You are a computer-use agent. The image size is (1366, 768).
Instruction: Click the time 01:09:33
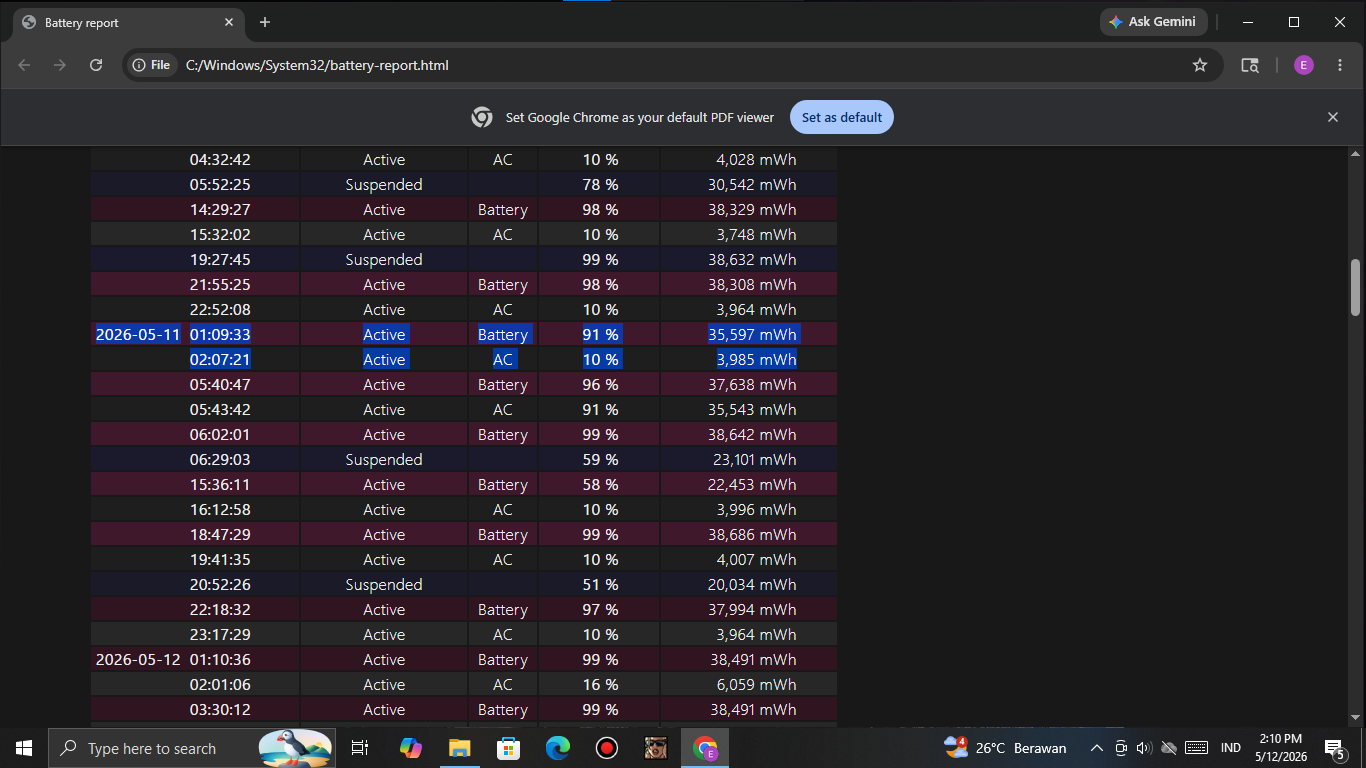click(220, 334)
